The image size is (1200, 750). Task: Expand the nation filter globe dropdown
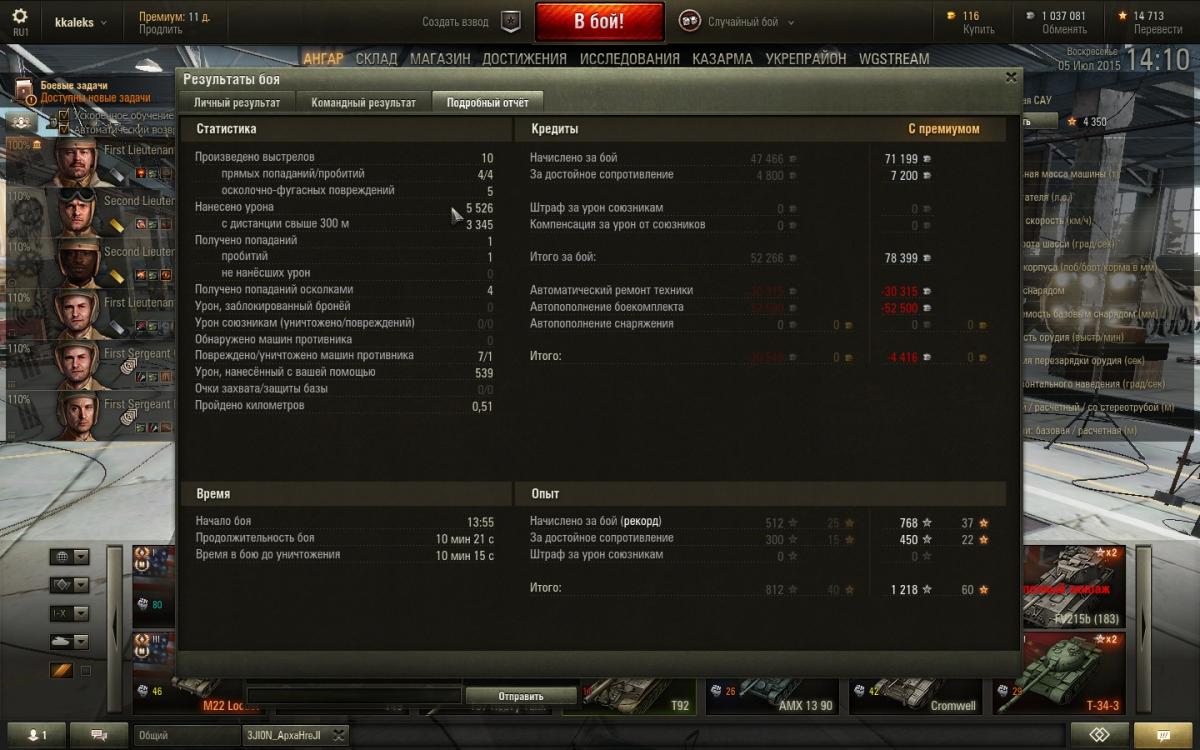click(x=69, y=557)
